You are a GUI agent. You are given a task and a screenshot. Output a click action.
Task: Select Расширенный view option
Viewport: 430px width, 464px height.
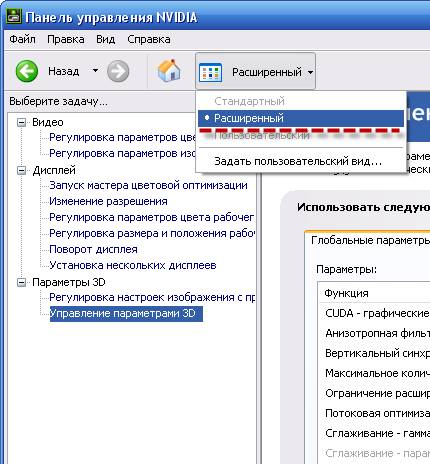tap(301, 118)
